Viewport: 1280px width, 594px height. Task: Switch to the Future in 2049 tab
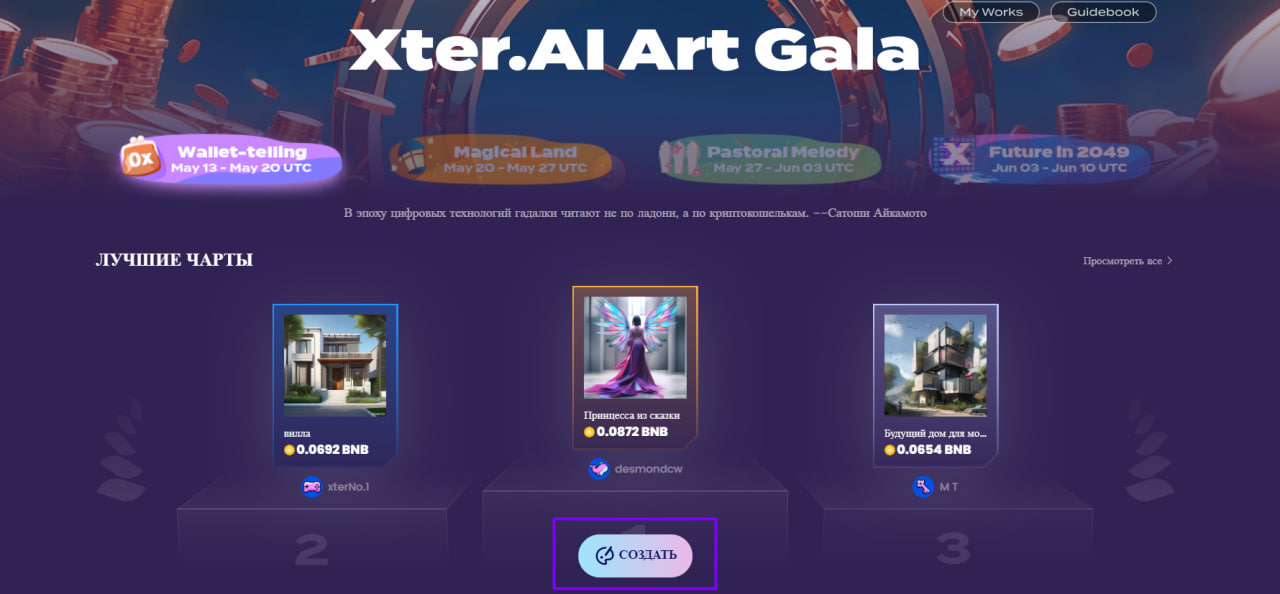coord(1043,159)
